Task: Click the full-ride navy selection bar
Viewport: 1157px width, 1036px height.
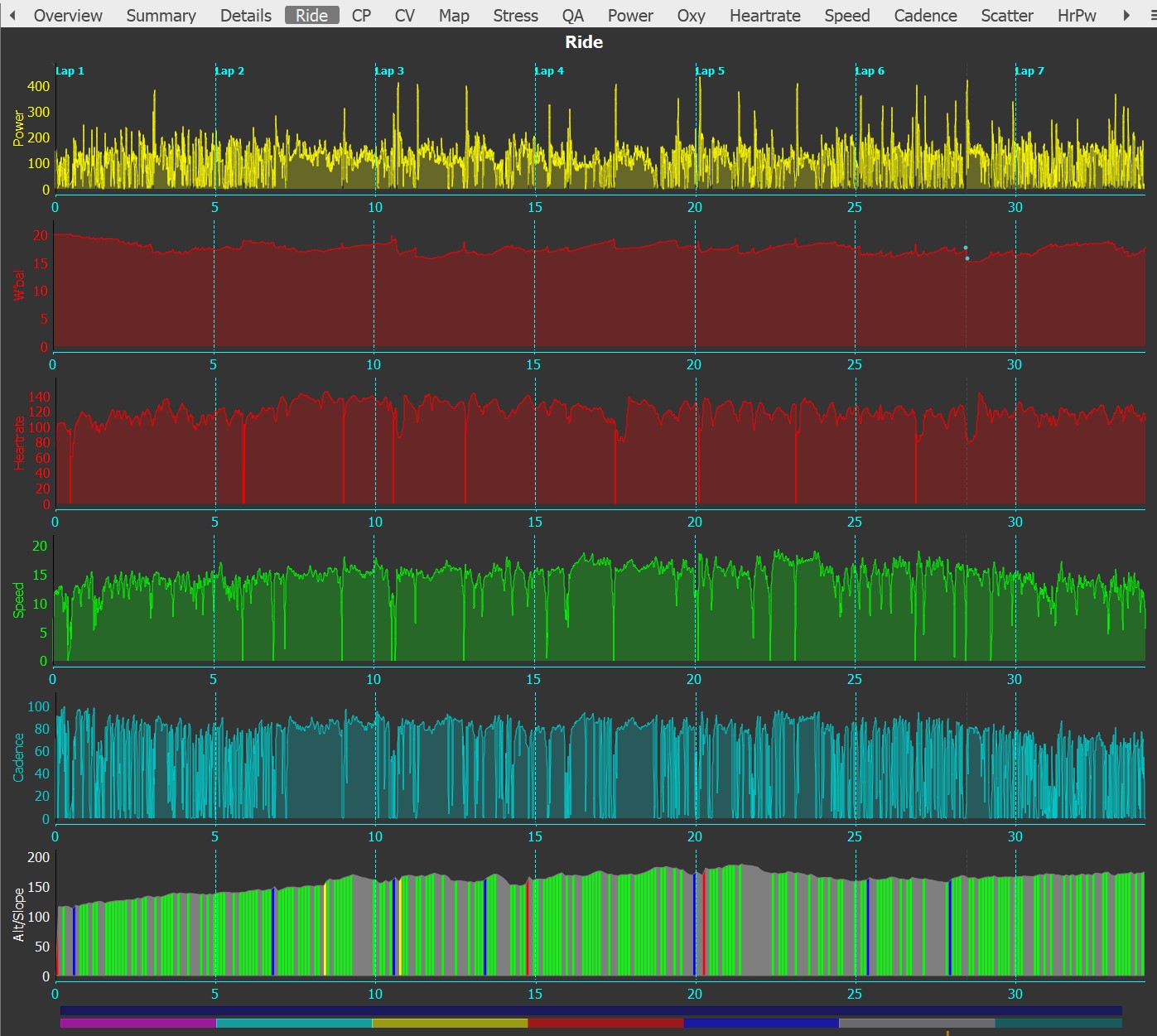Action: point(591,1010)
